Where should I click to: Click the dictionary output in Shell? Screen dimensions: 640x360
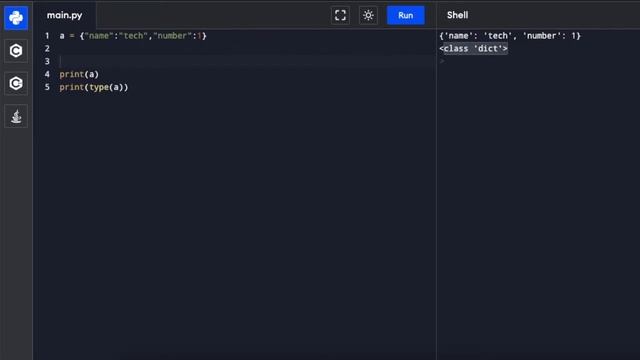(510, 36)
